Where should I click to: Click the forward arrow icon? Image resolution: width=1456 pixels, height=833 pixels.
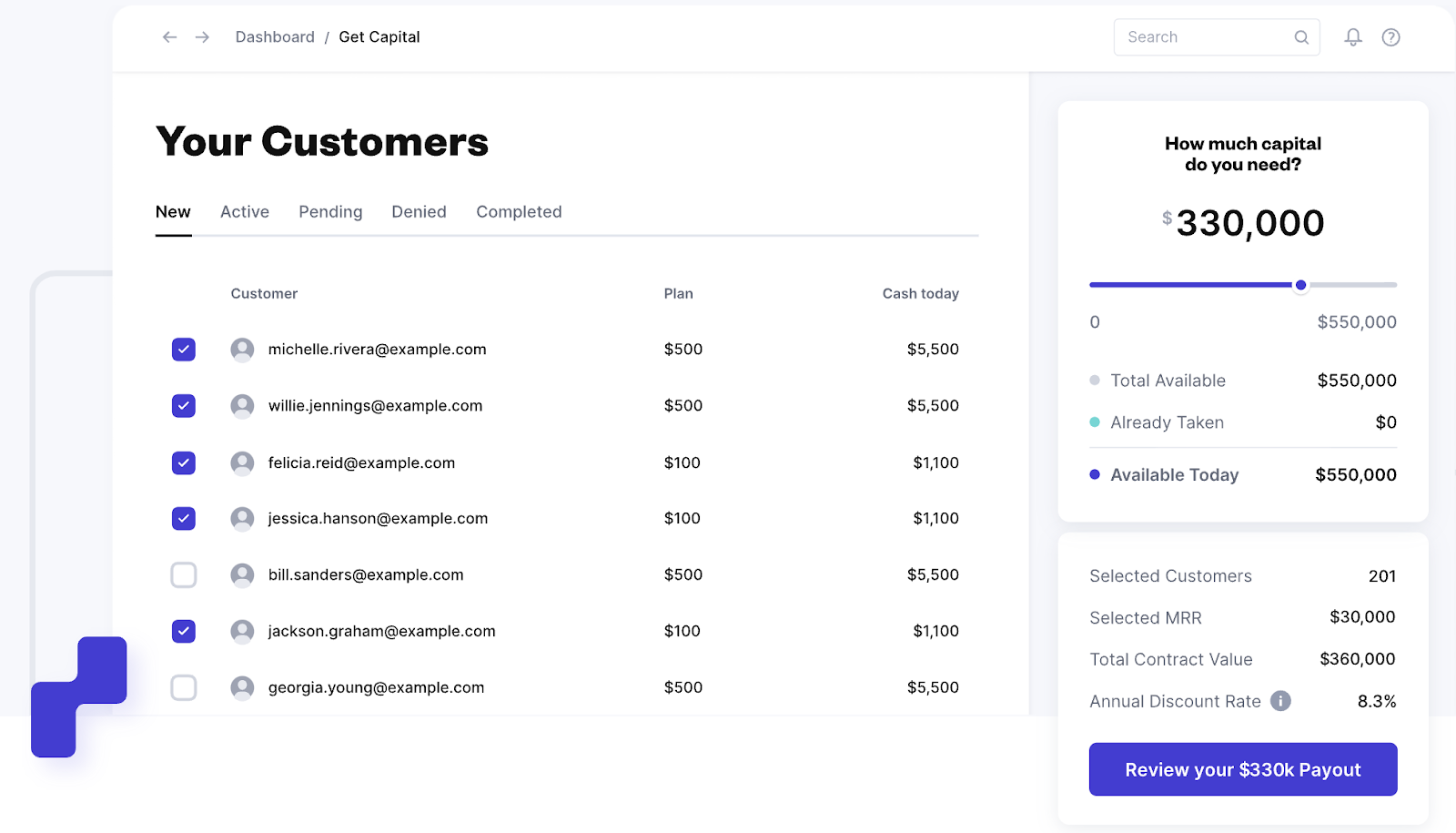click(x=202, y=37)
